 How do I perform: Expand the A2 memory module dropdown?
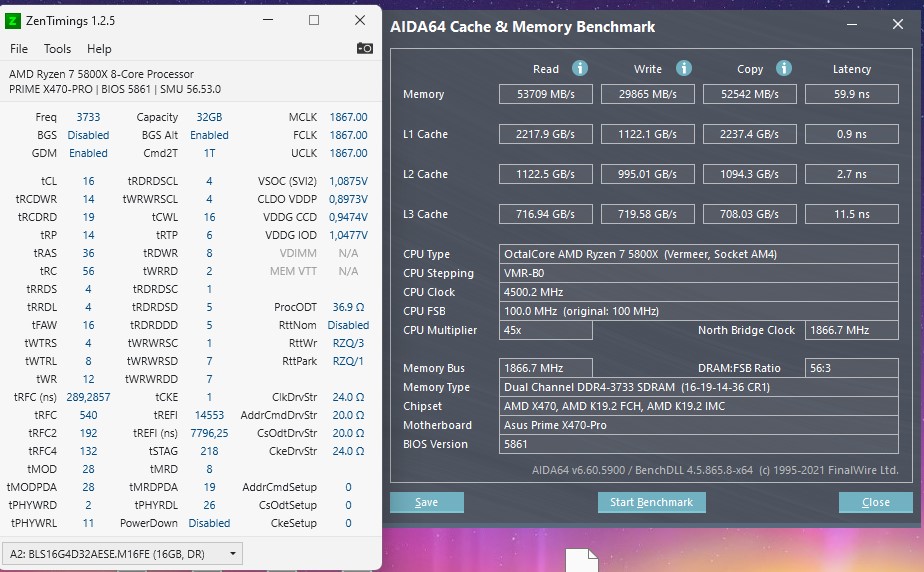[x=122, y=554]
